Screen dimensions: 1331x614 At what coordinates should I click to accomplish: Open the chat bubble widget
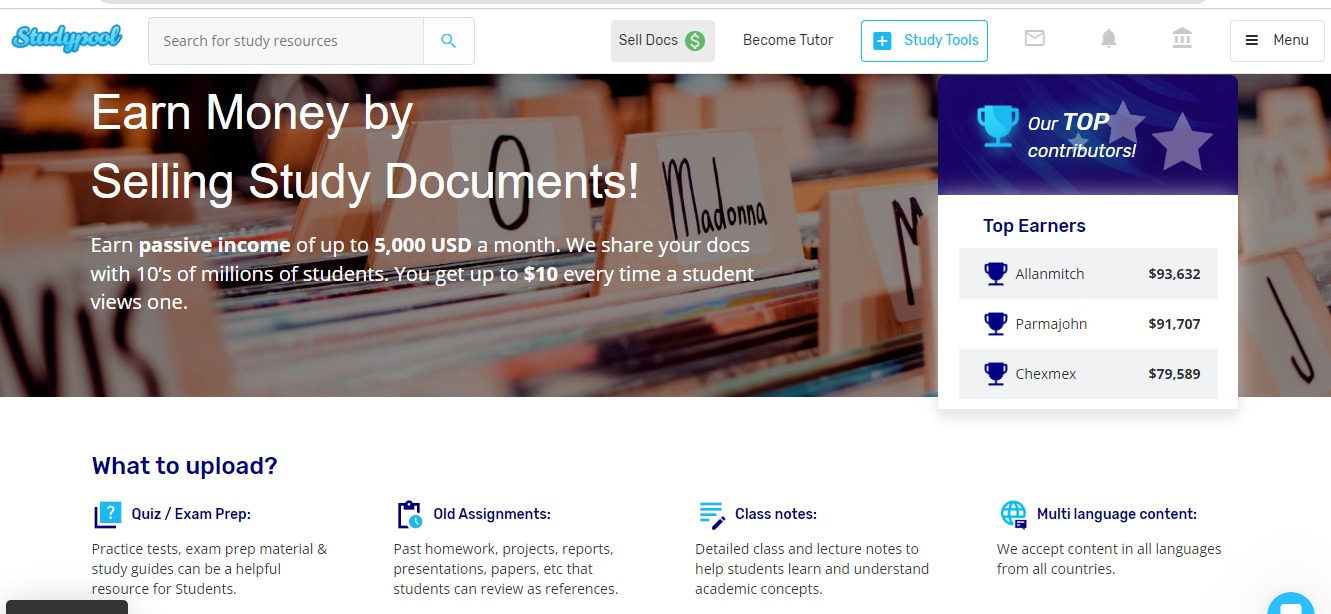[1292, 605]
